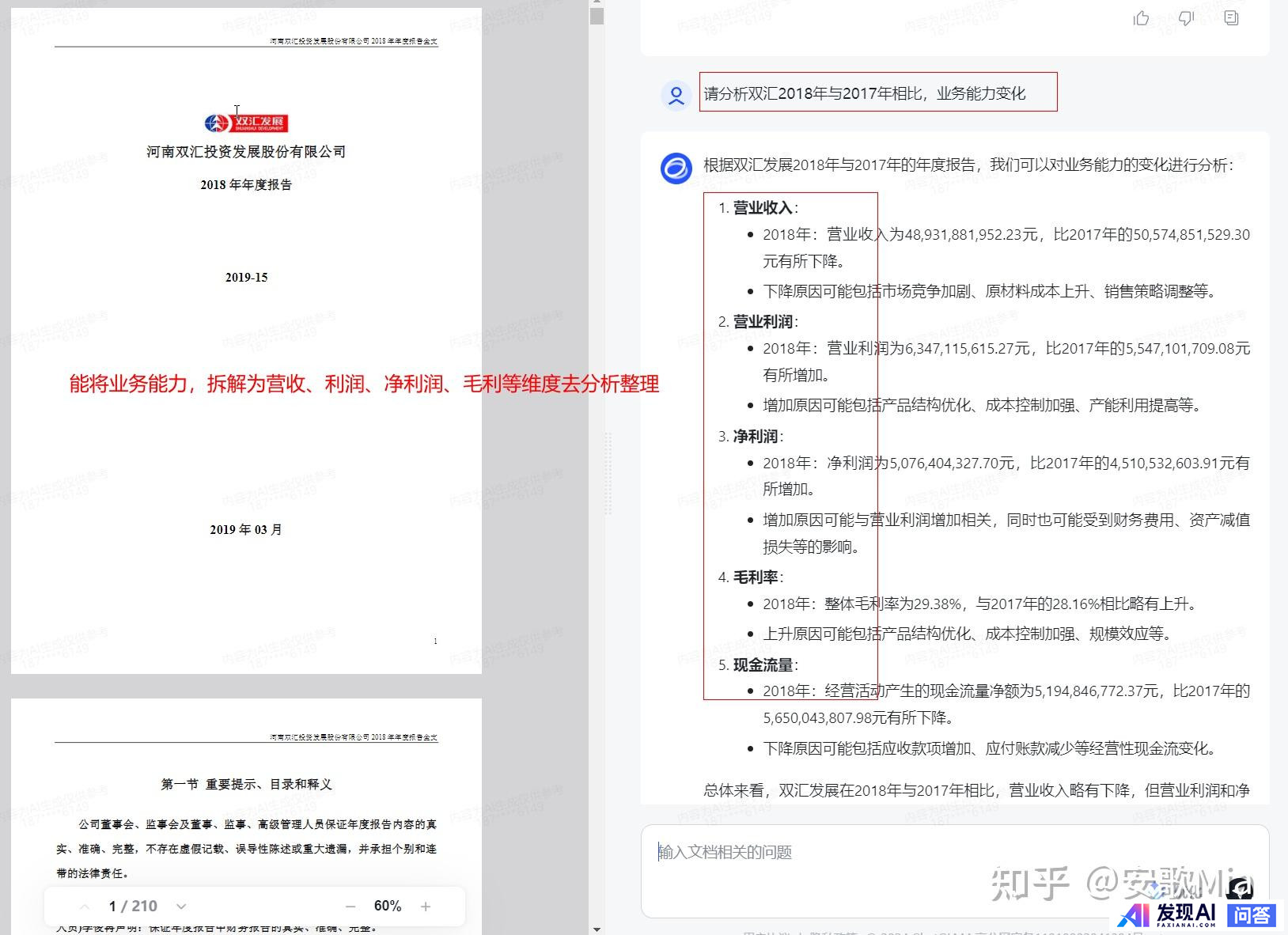Click the 60% zoom level indicator
Image resolution: width=1288 pixels, height=935 pixels.
(x=388, y=907)
